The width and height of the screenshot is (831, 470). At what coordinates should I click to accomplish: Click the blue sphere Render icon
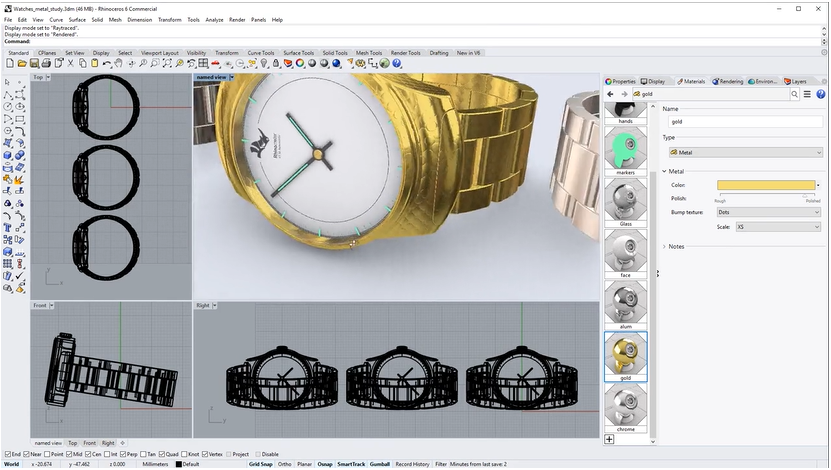336,64
